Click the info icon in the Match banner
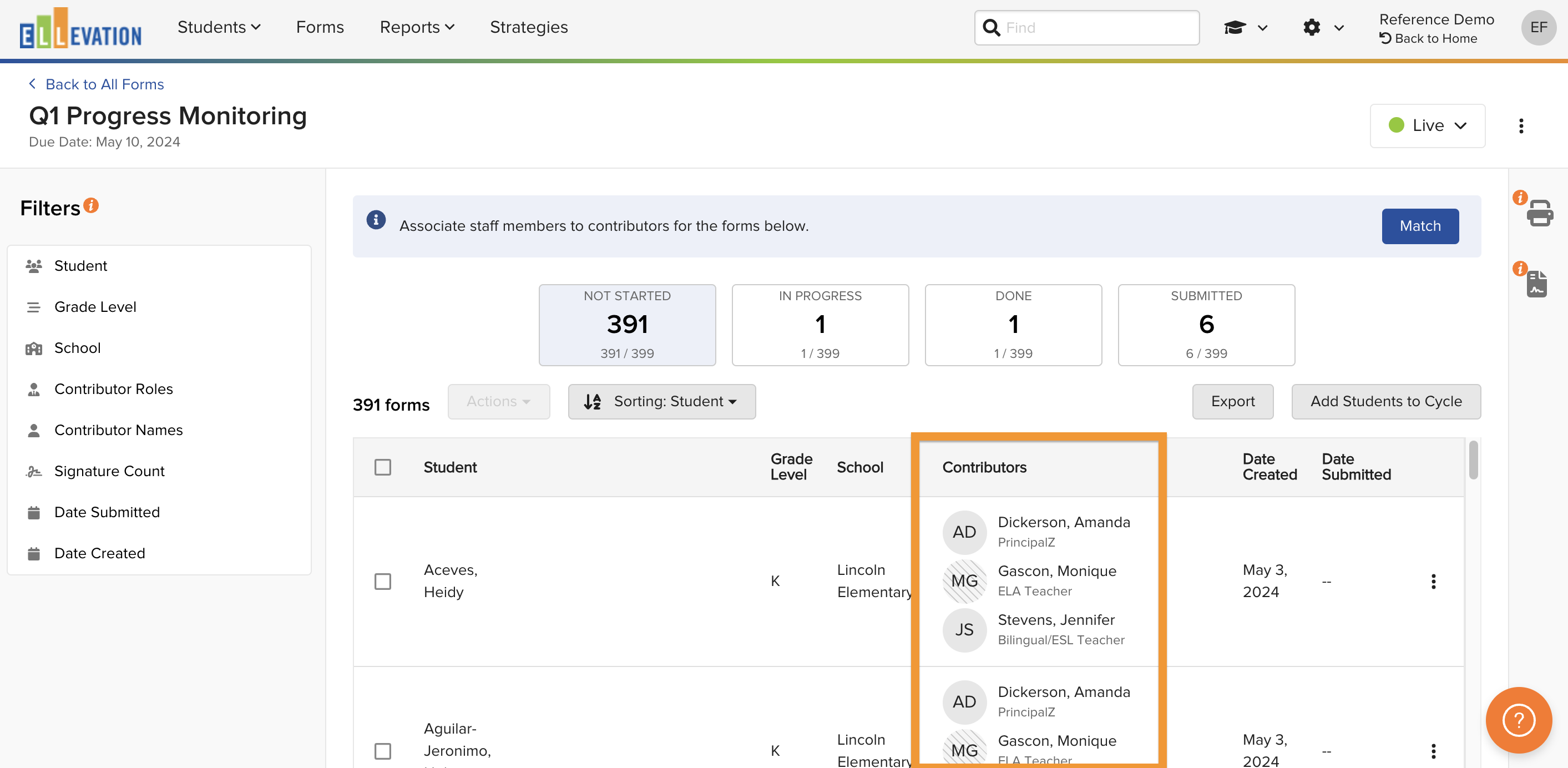This screenshot has width=1568, height=768. (x=376, y=220)
